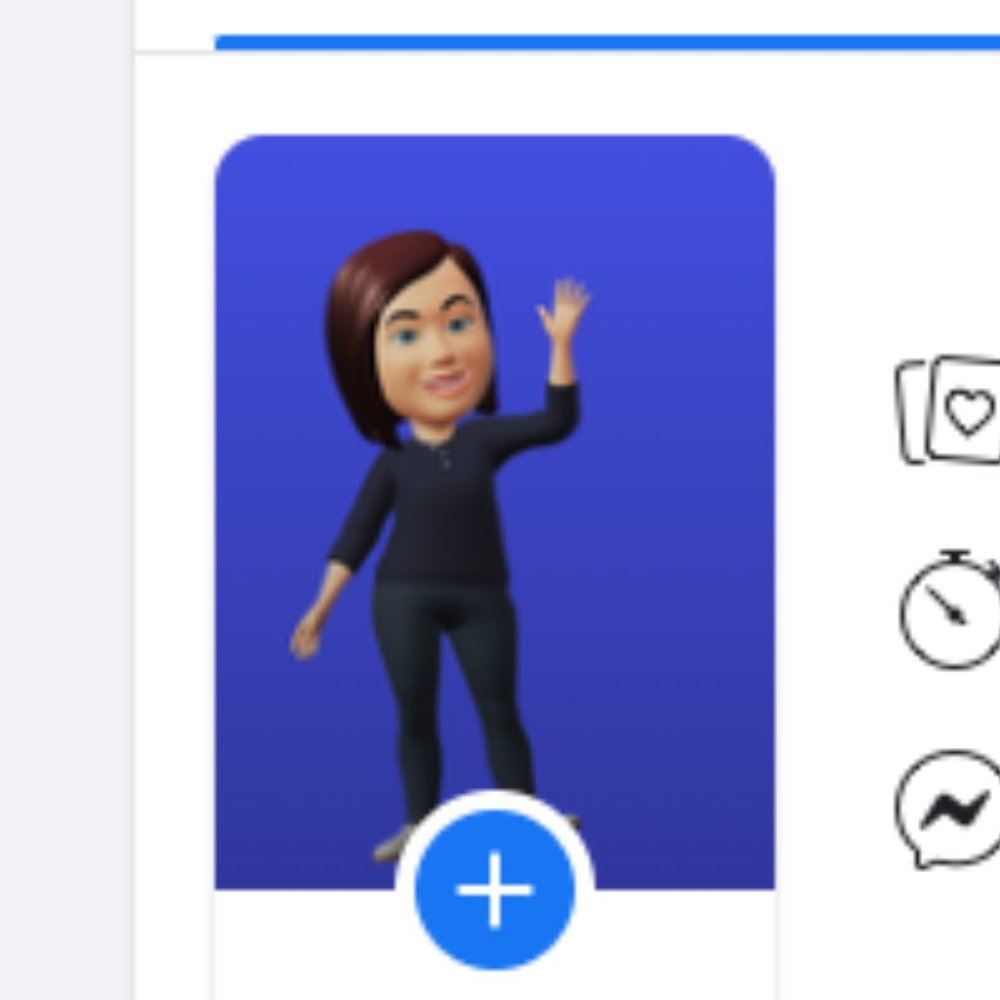Click the heart photo cards icon
Screen dimensions: 1000x1000
tap(952, 410)
